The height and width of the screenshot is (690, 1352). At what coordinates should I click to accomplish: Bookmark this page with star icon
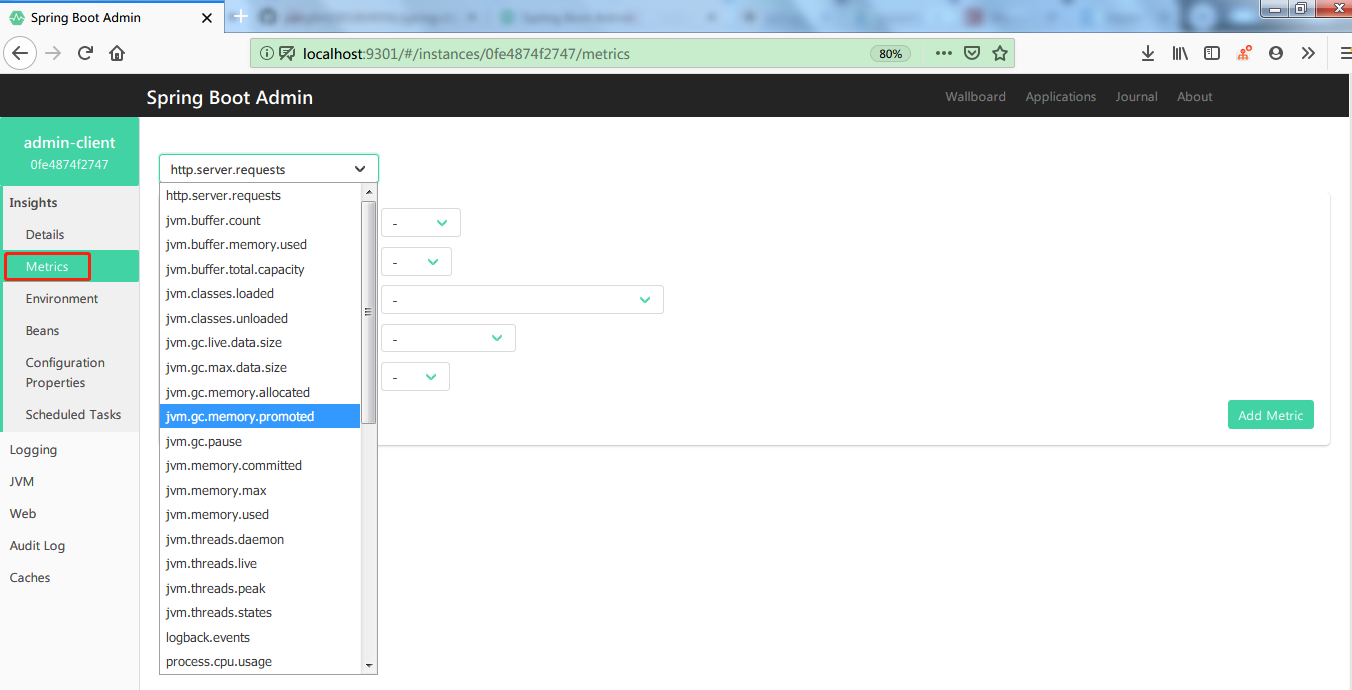point(999,53)
